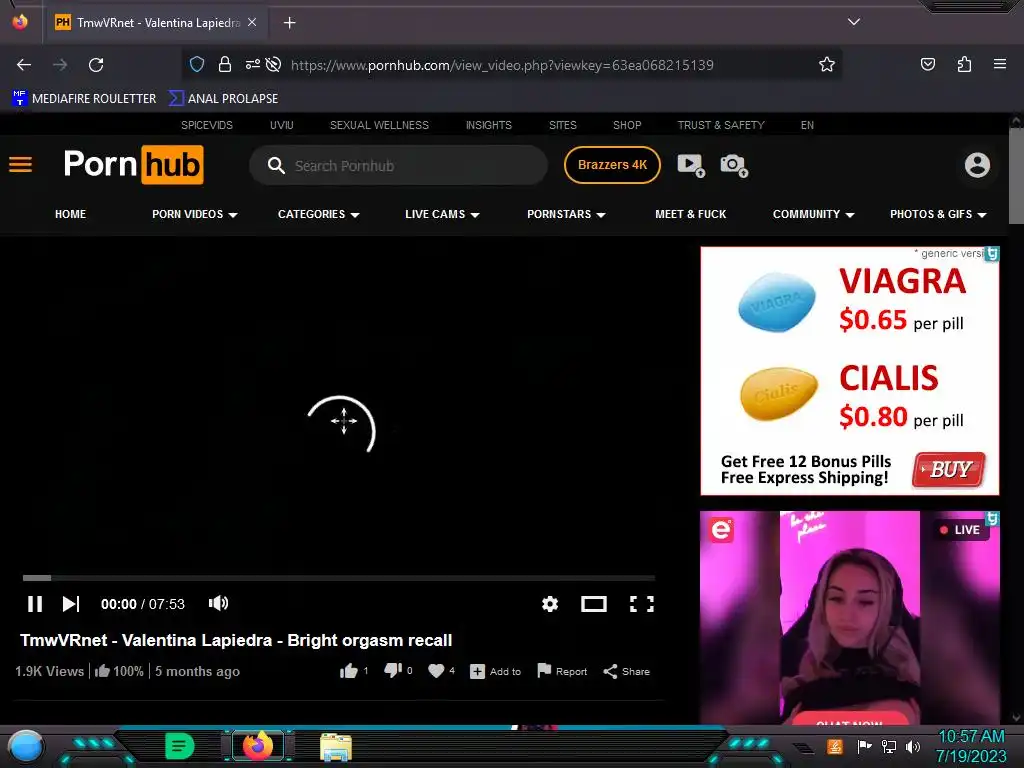Screen dimensions: 1024x768
Task: Expand the PHOTOS & GIFS dropdown
Action: [938, 214]
